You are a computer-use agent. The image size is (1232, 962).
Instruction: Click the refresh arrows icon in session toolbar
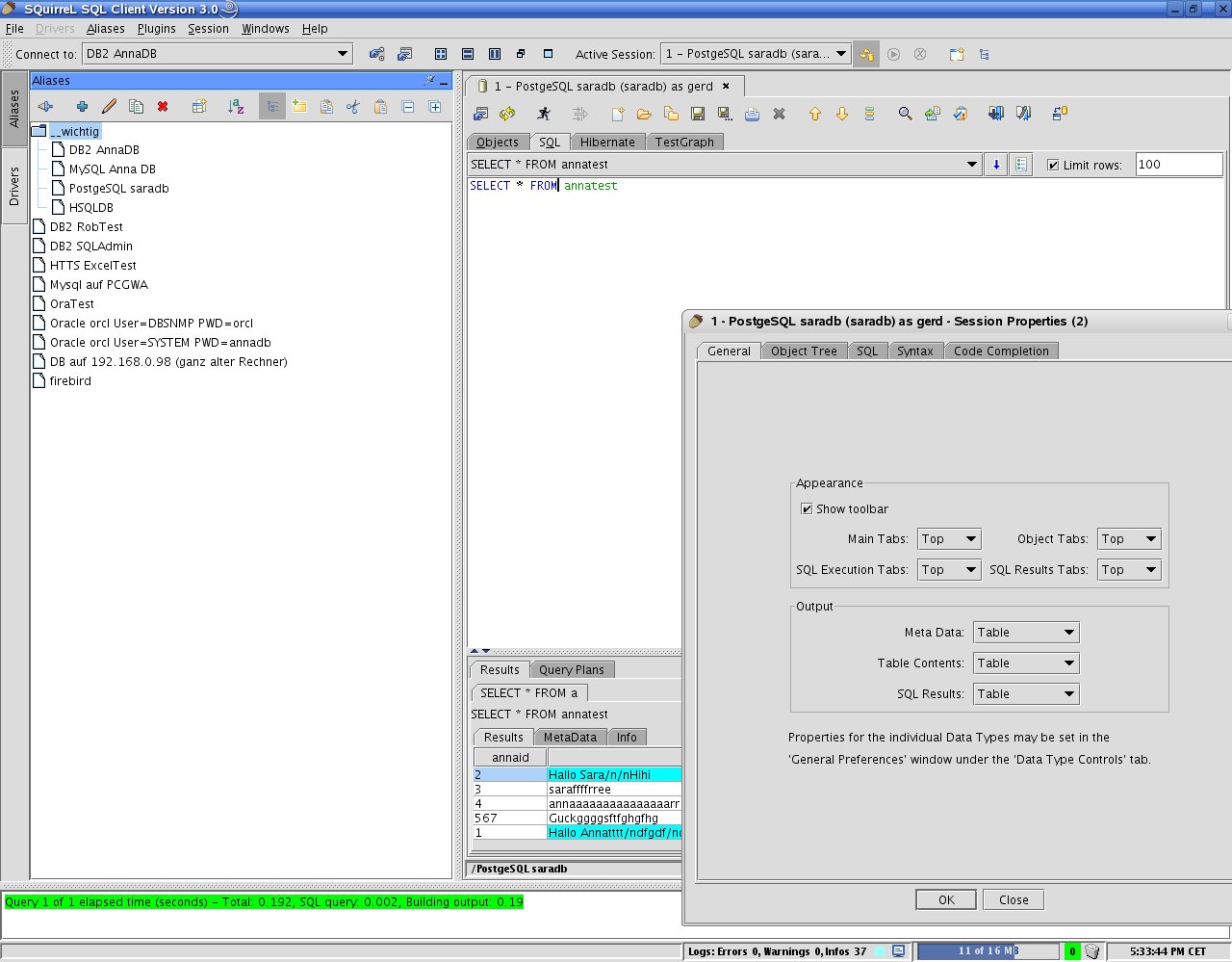(x=507, y=114)
